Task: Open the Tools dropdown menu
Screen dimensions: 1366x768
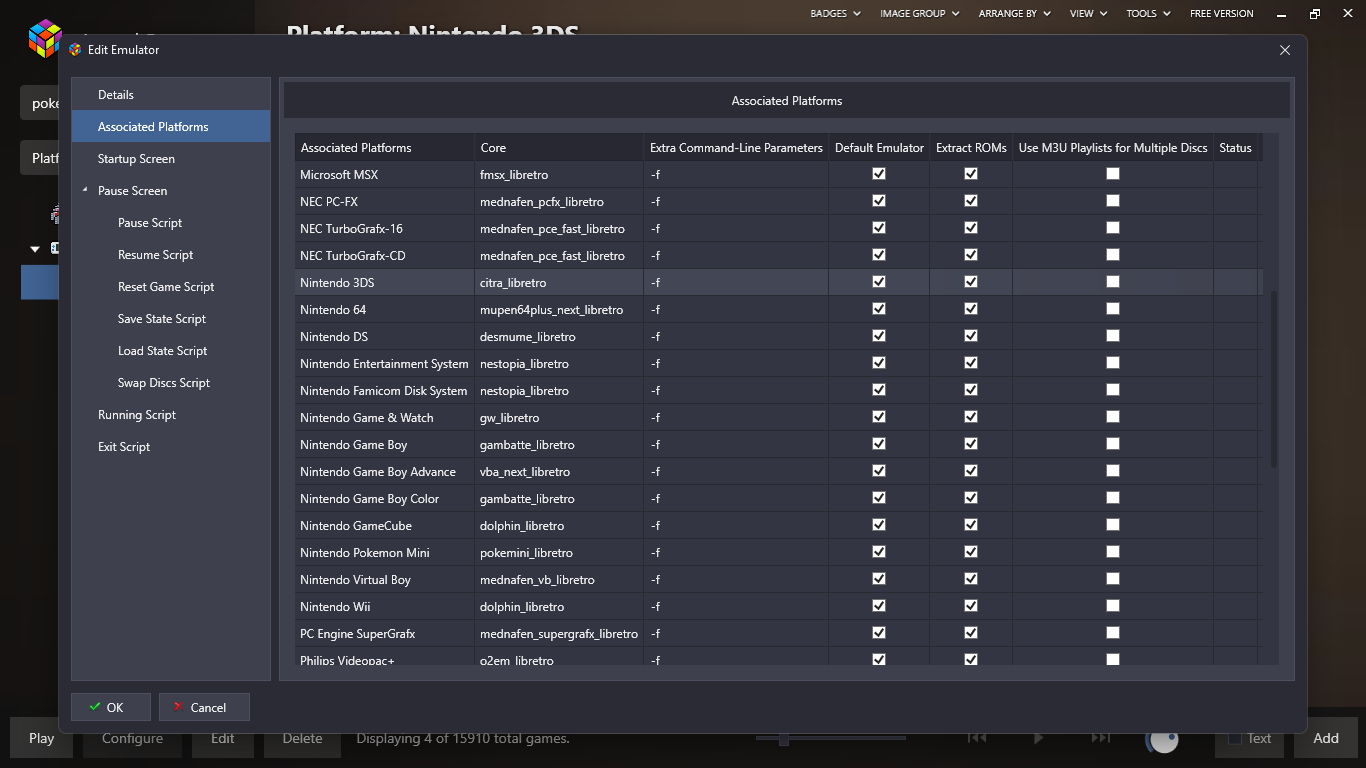Action: (x=1148, y=13)
